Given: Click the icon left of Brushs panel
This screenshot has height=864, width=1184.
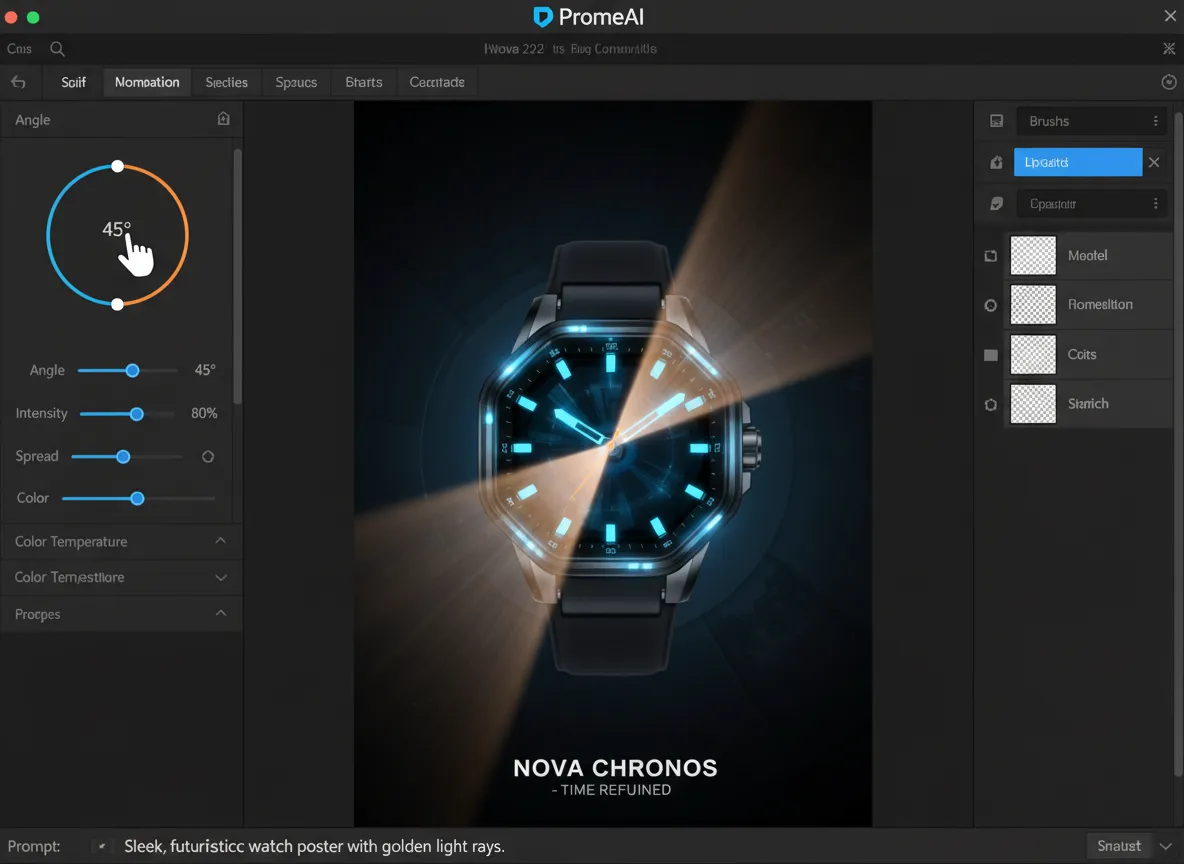Looking at the screenshot, I should click(x=996, y=121).
